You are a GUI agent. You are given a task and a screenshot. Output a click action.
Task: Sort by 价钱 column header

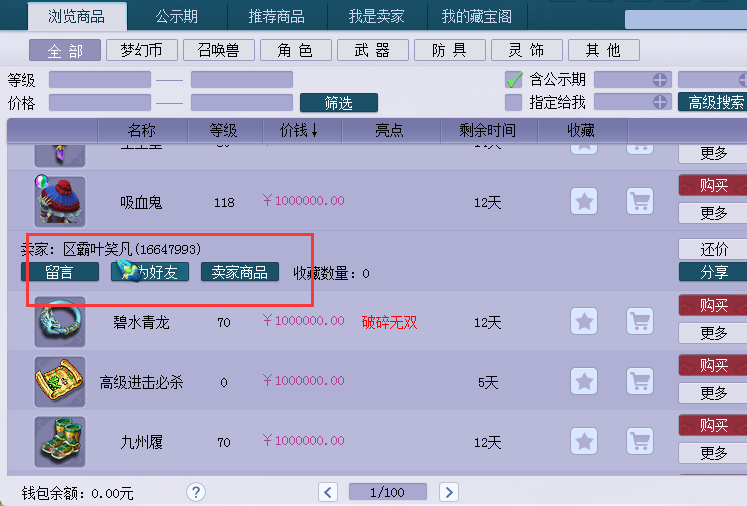pyautogui.click(x=302, y=131)
